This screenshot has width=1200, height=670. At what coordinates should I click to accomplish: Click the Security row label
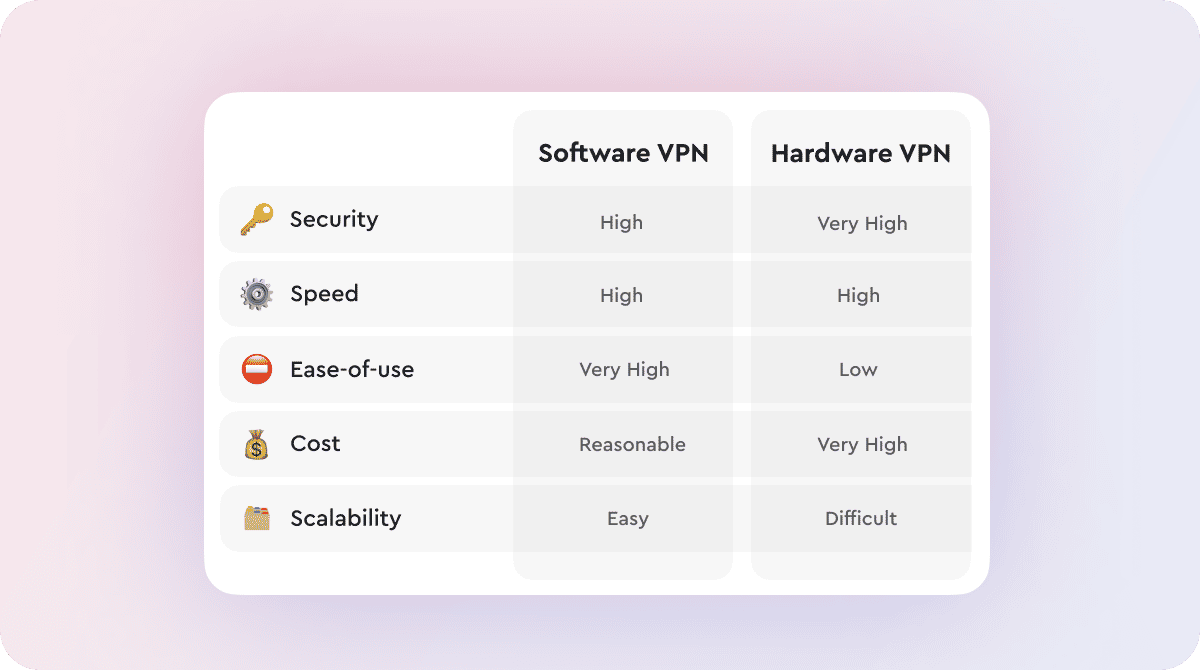coord(334,219)
